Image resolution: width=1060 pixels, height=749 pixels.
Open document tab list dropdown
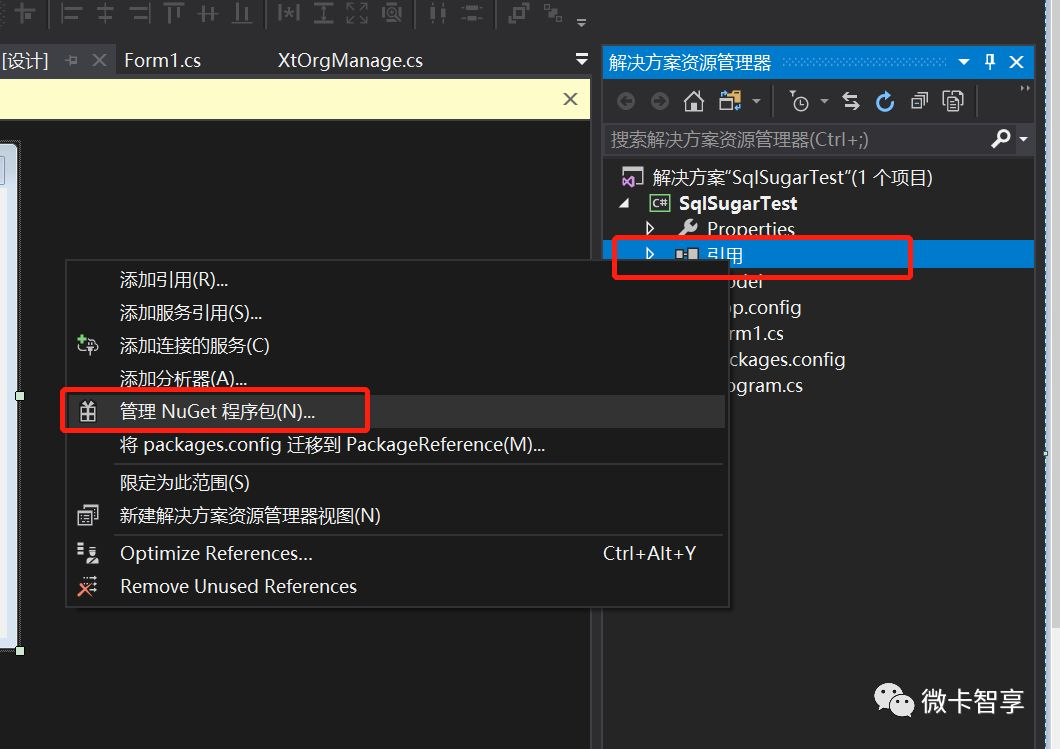[x=581, y=59]
